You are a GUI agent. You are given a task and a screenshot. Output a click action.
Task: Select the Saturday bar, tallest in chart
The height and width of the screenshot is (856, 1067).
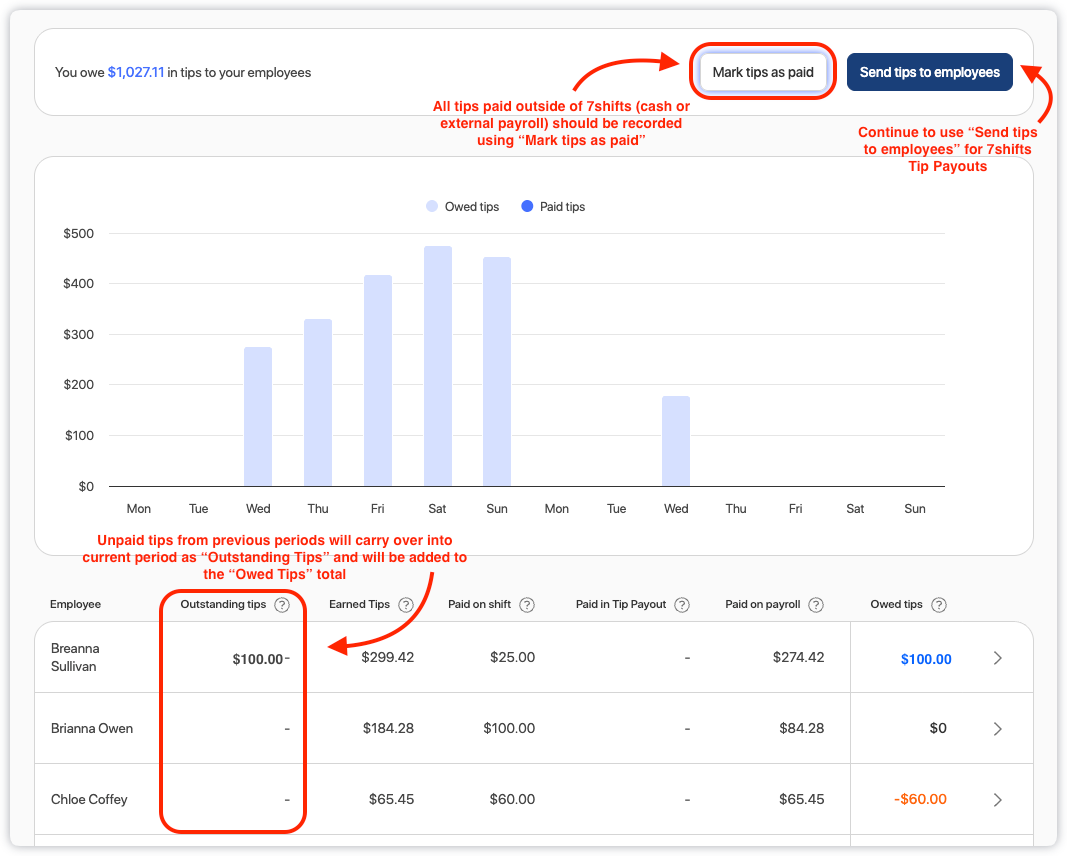[x=437, y=366]
